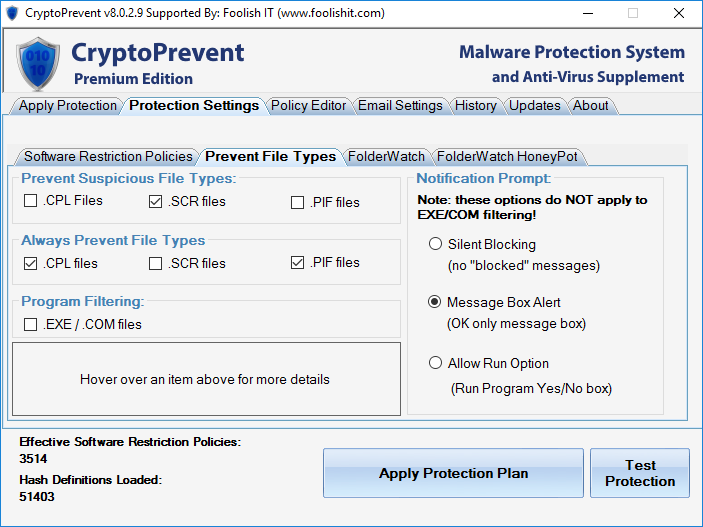This screenshot has width=703, height=527.
Task: Uncheck .SCR files under Prevent Suspicious
Action: [156, 202]
